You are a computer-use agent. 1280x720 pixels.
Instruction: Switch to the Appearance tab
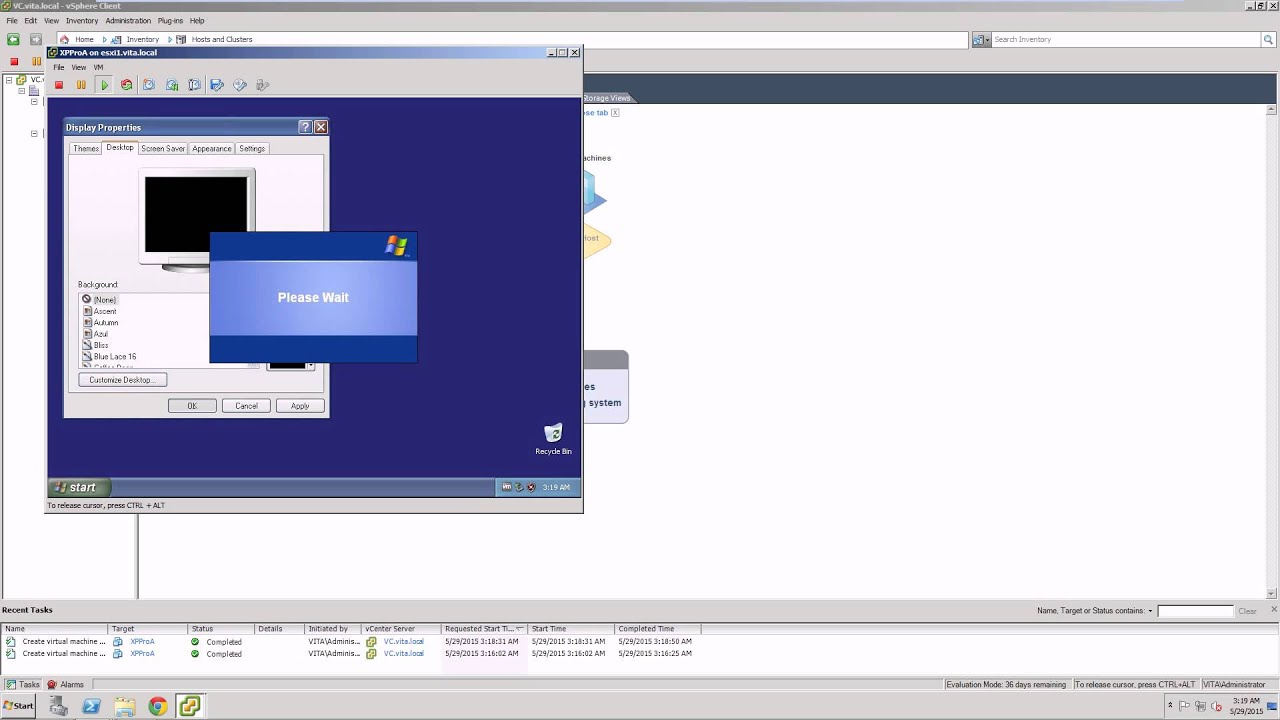(212, 148)
